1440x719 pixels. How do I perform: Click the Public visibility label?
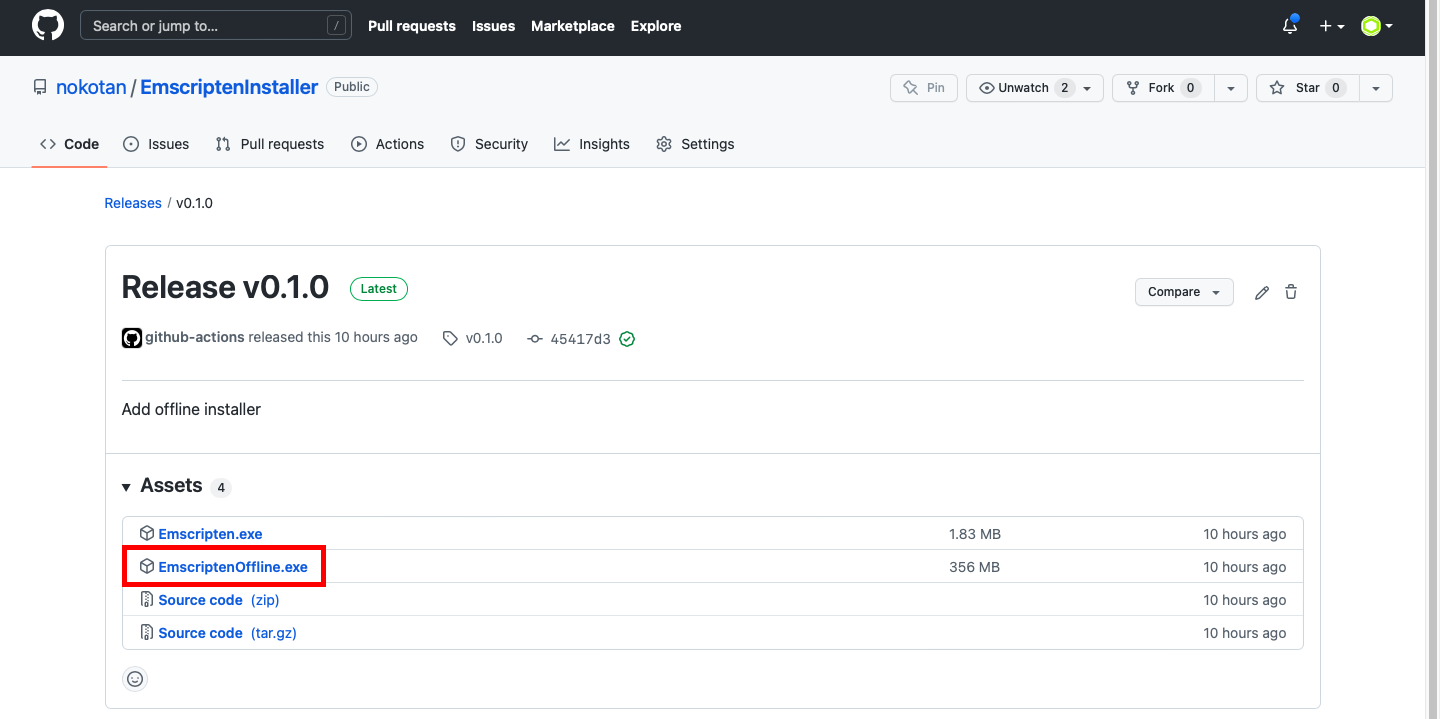tap(352, 87)
